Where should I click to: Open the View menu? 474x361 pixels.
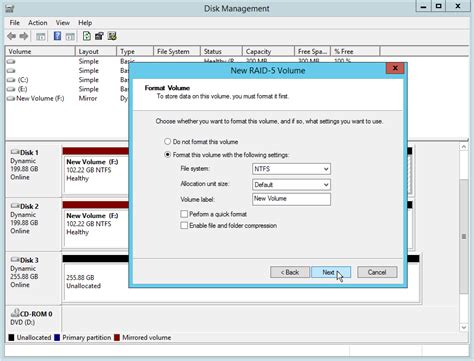(x=63, y=23)
